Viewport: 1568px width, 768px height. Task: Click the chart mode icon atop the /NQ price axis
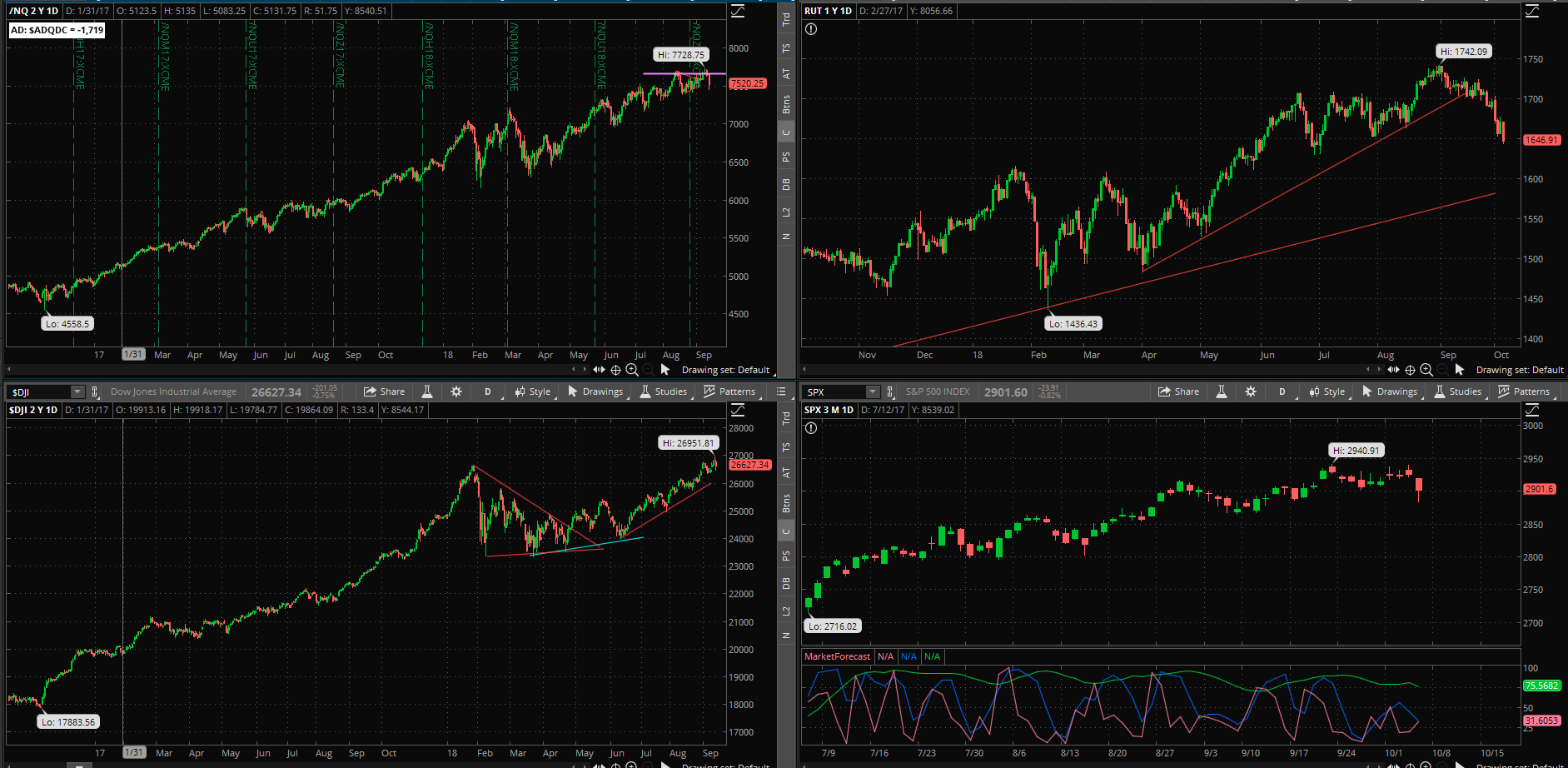click(738, 11)
